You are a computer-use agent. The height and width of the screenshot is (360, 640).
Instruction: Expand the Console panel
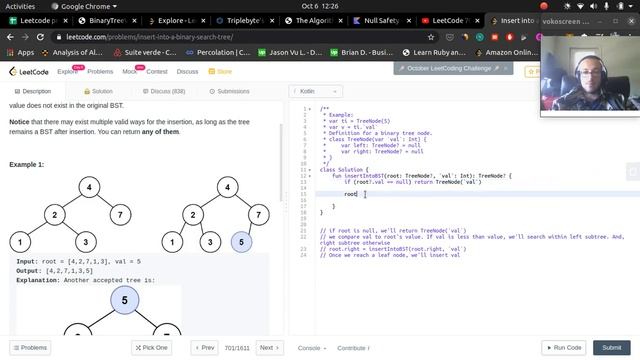(x=312, y=348)
